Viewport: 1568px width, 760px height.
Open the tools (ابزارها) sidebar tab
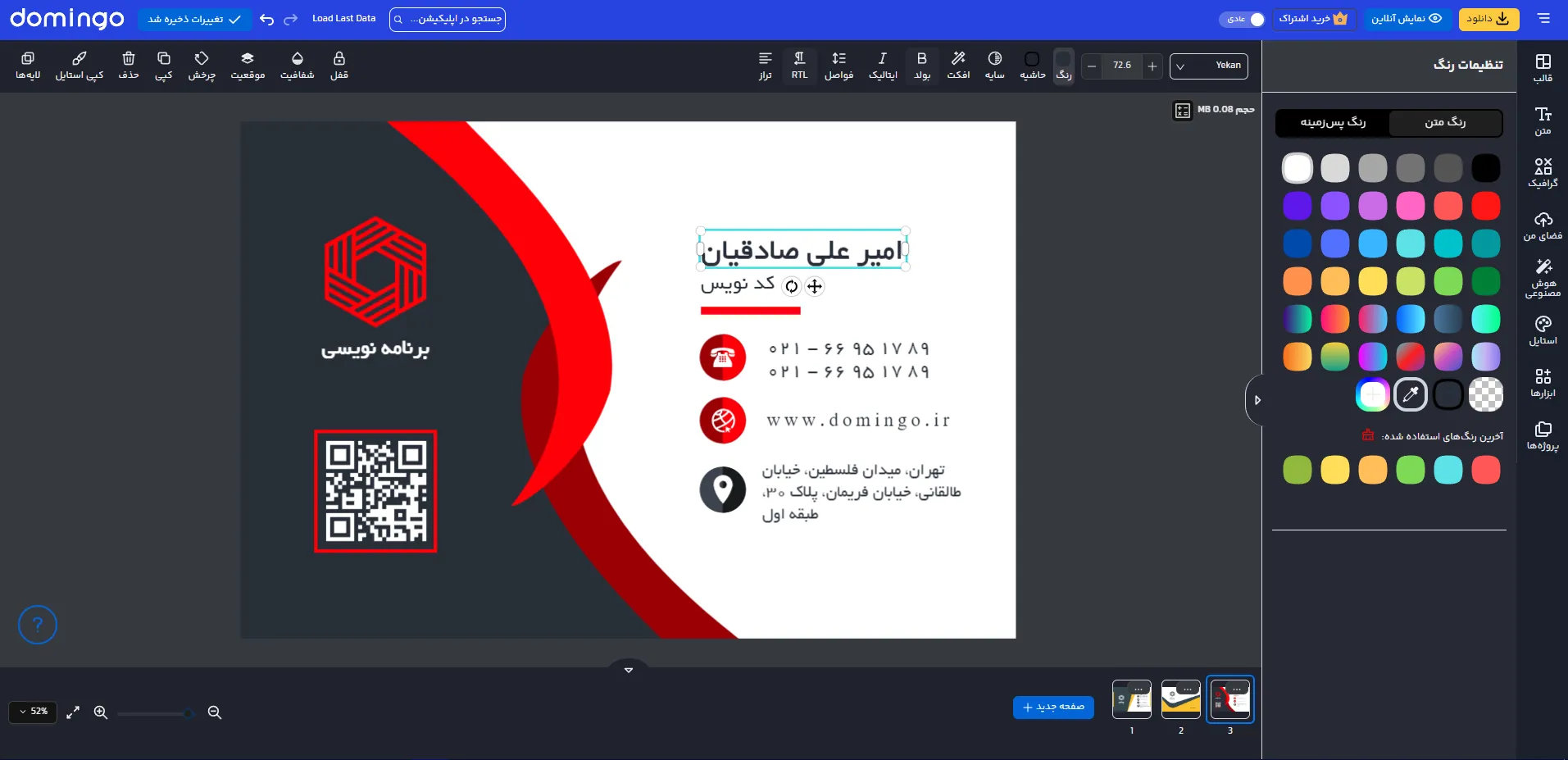point(1543,383)
